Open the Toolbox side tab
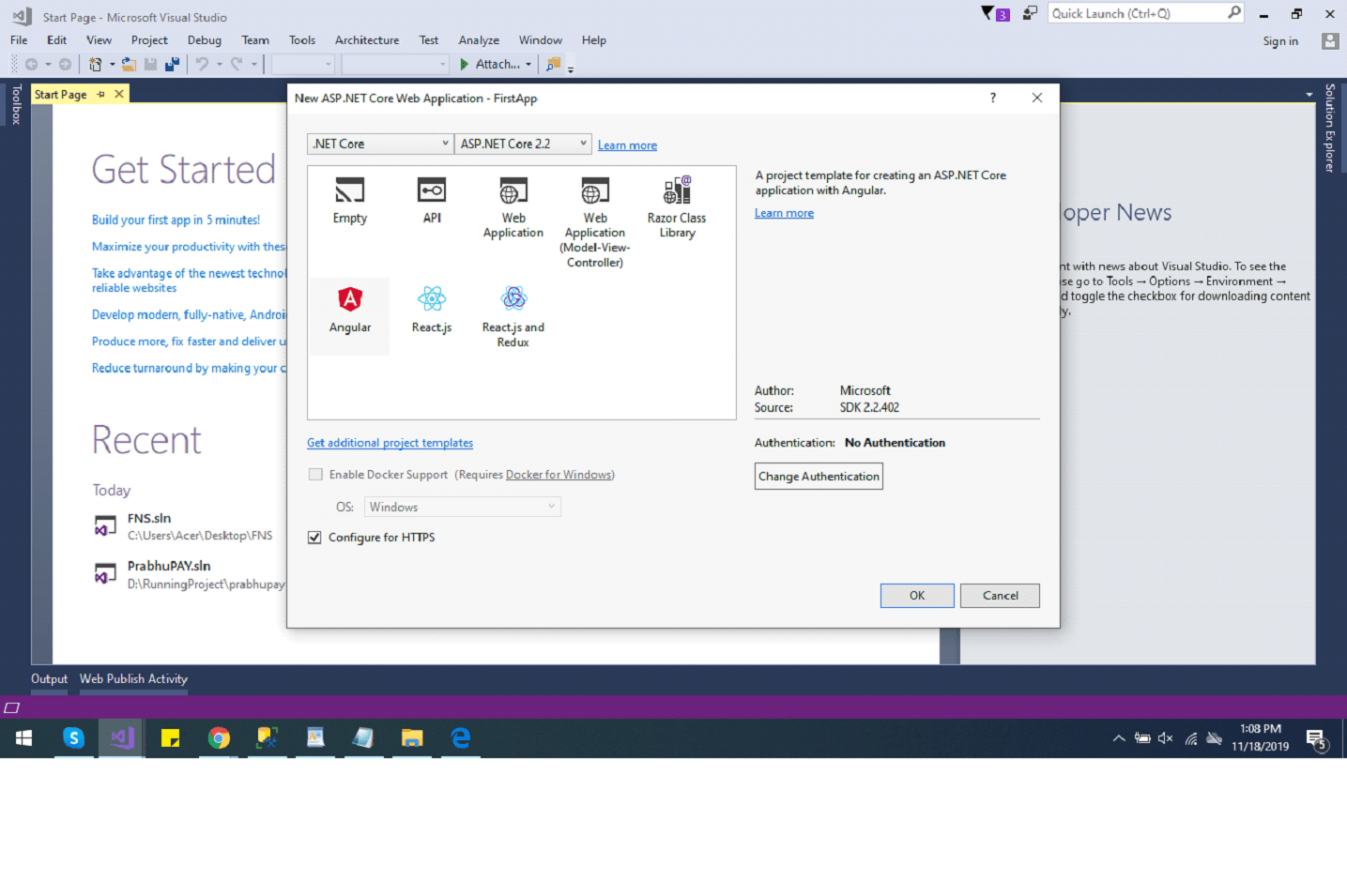Image resolution: width=1347 pixels, height=896 pixels. (16, 104)
